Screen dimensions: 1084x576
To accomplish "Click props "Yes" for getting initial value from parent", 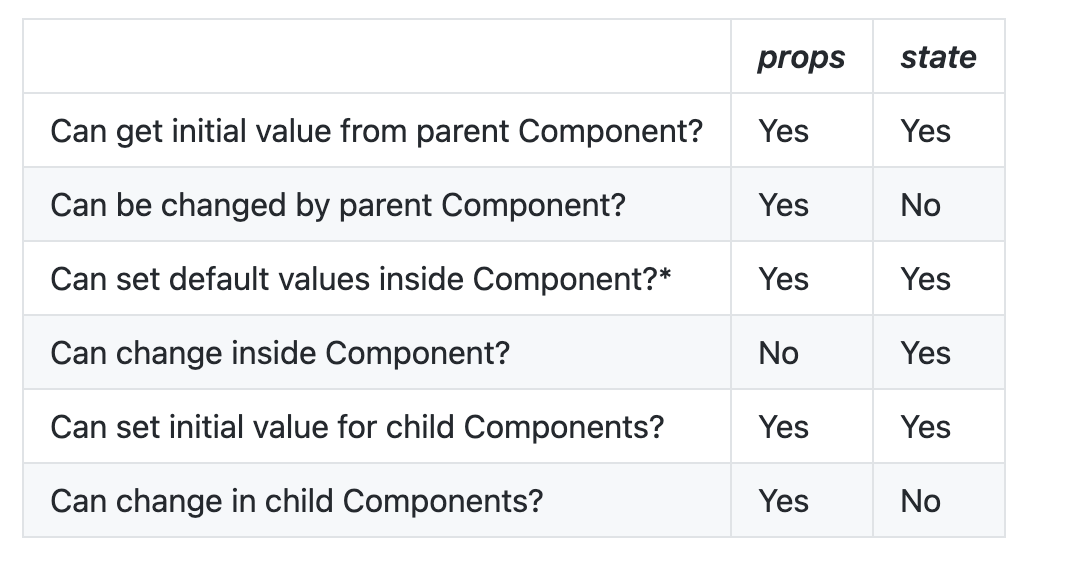I will [x=783, y=131].
